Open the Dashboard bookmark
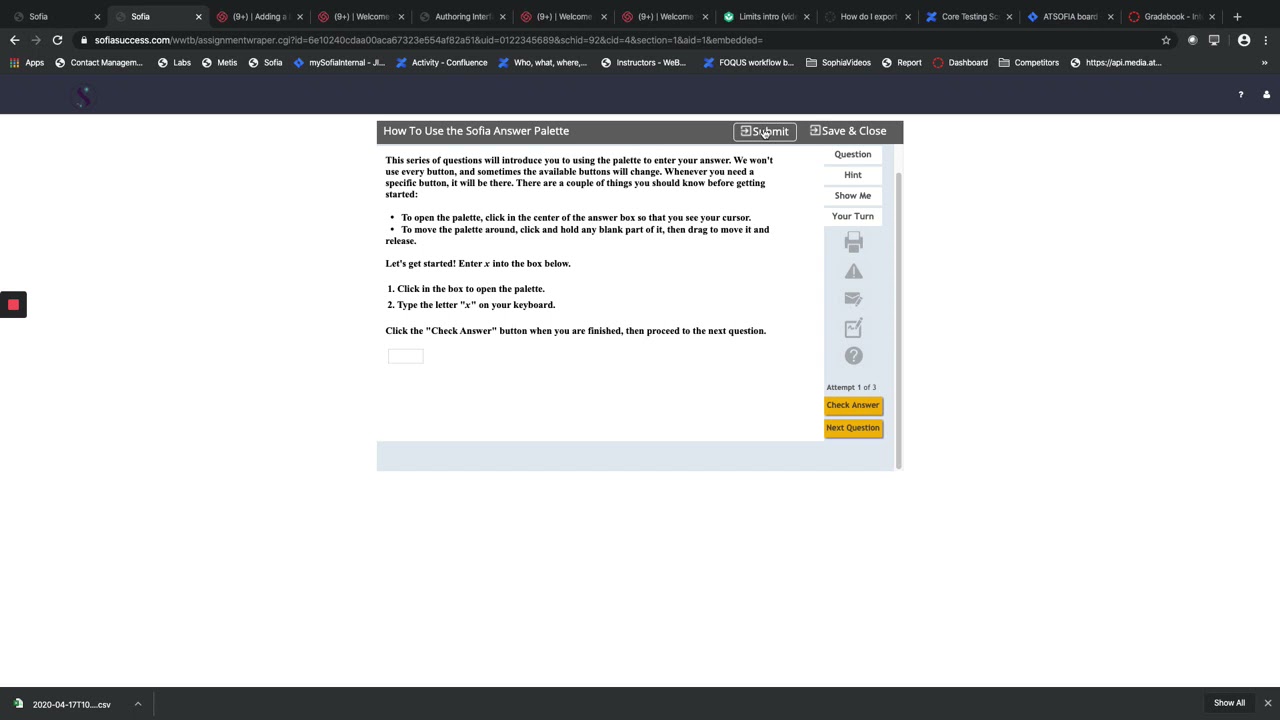Viewport: 1280px width, 720px height. pos(960,62)
